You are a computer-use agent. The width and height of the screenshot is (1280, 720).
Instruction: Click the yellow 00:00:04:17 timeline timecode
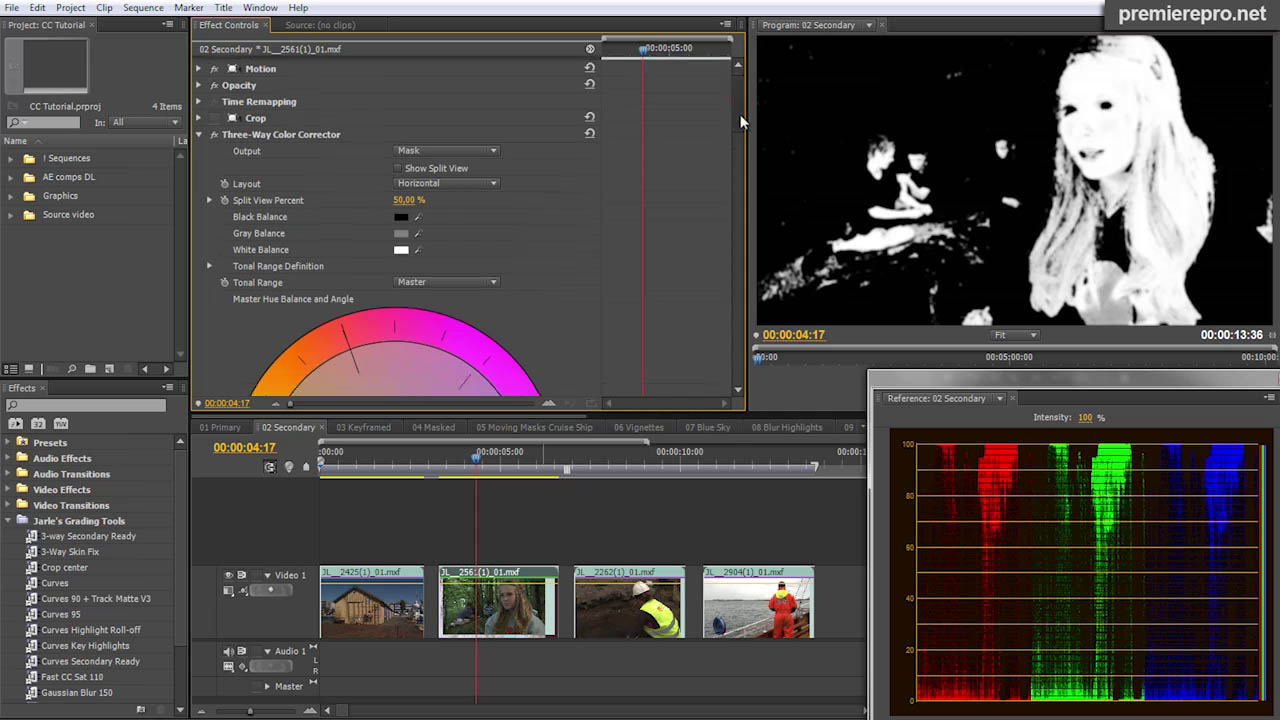[245, 447]
